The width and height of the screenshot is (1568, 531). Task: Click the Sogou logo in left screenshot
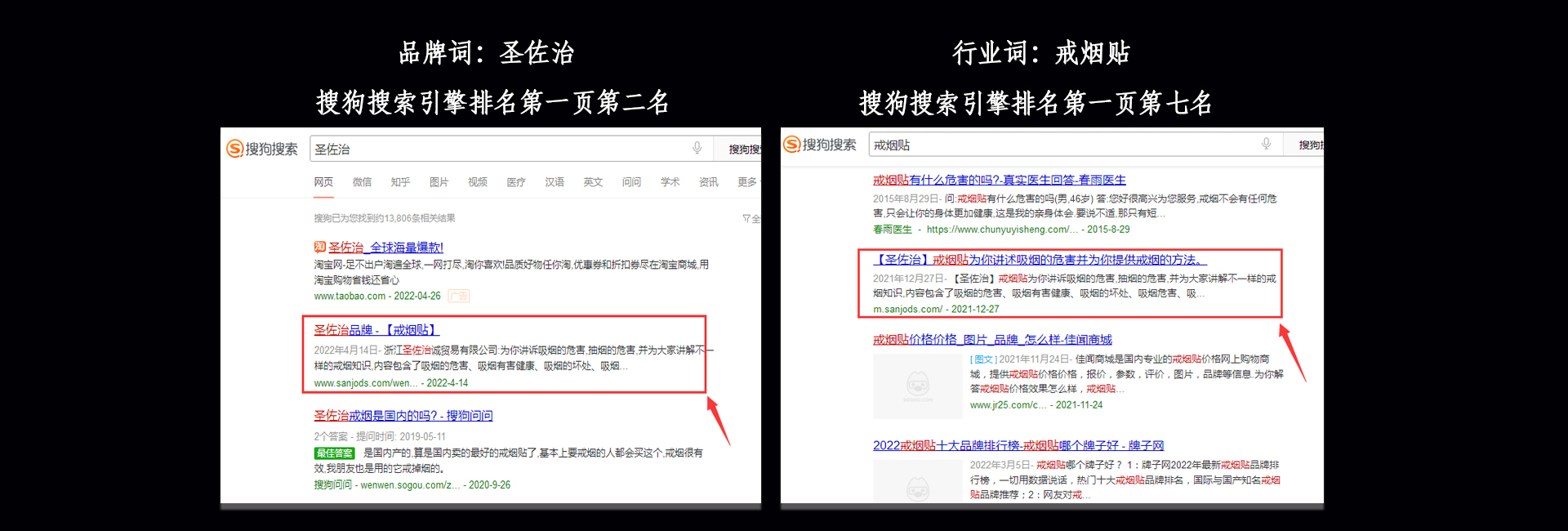pos(261,149)
